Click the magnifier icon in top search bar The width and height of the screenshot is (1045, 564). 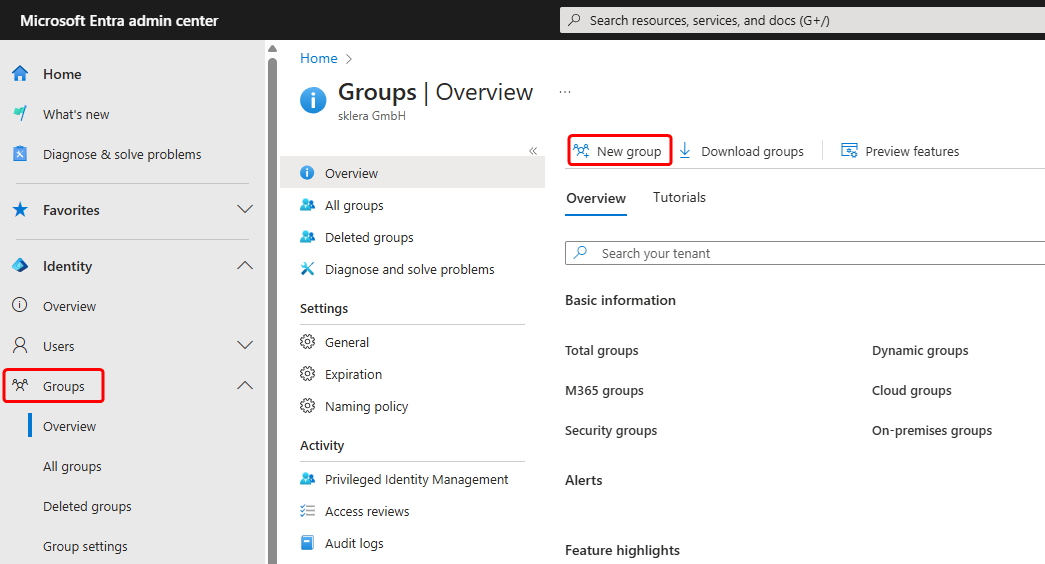(x=574, y=20)
